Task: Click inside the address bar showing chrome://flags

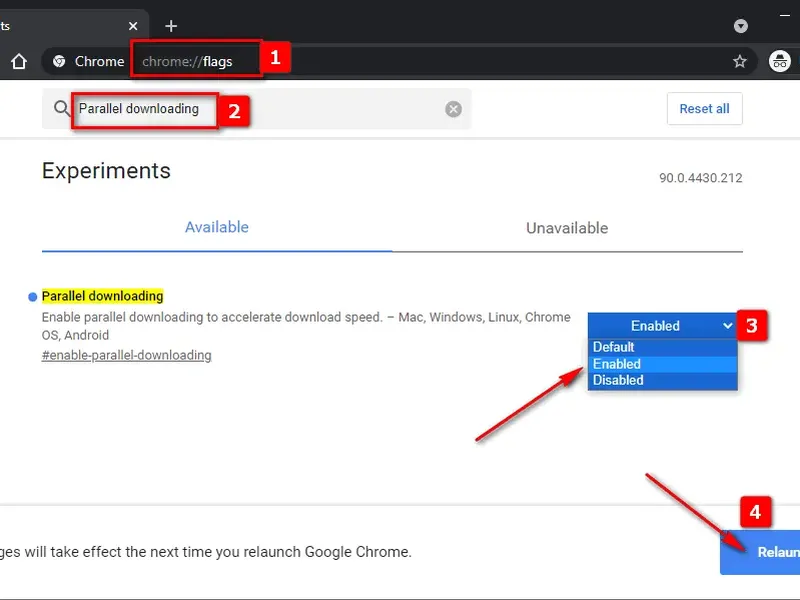Action: coord(190,60)
